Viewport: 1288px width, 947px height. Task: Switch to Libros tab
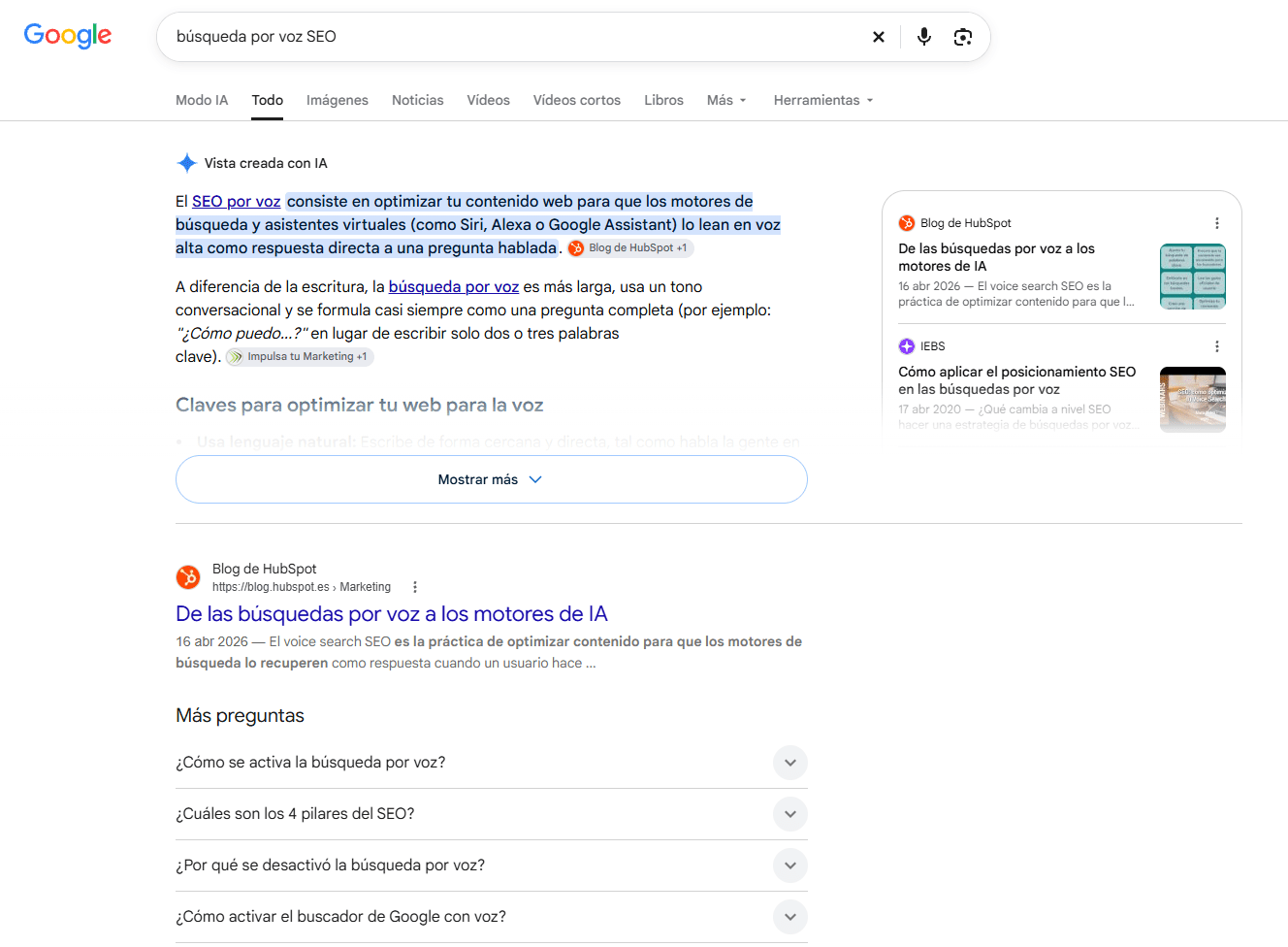point(663,100)
